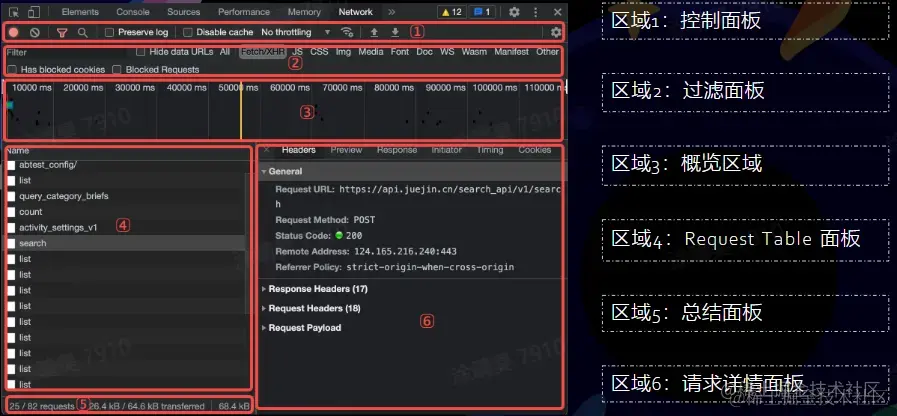Image resolution: width=897 pixels, height=416 pixels.
Task: Check Blocked Requests
Action: 117,69
